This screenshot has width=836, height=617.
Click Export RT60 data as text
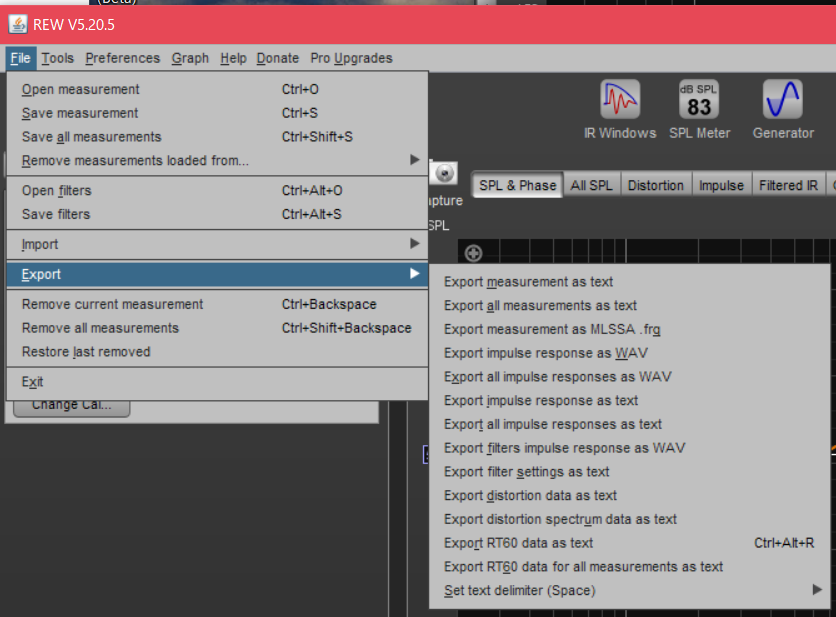tap(518, 543)
